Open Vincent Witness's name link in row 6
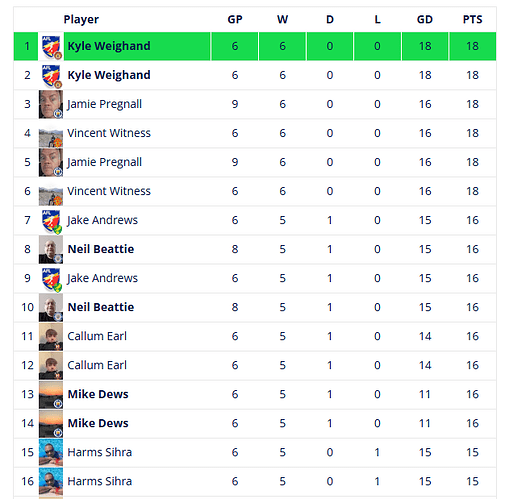 pyautogui.click(x=109, y=191)
